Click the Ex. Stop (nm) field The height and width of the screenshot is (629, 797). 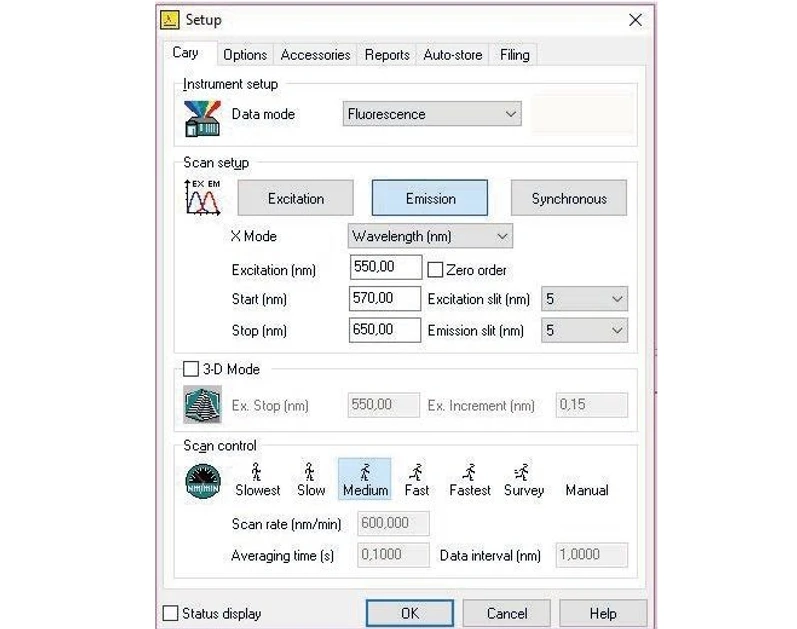click(384, 405)
